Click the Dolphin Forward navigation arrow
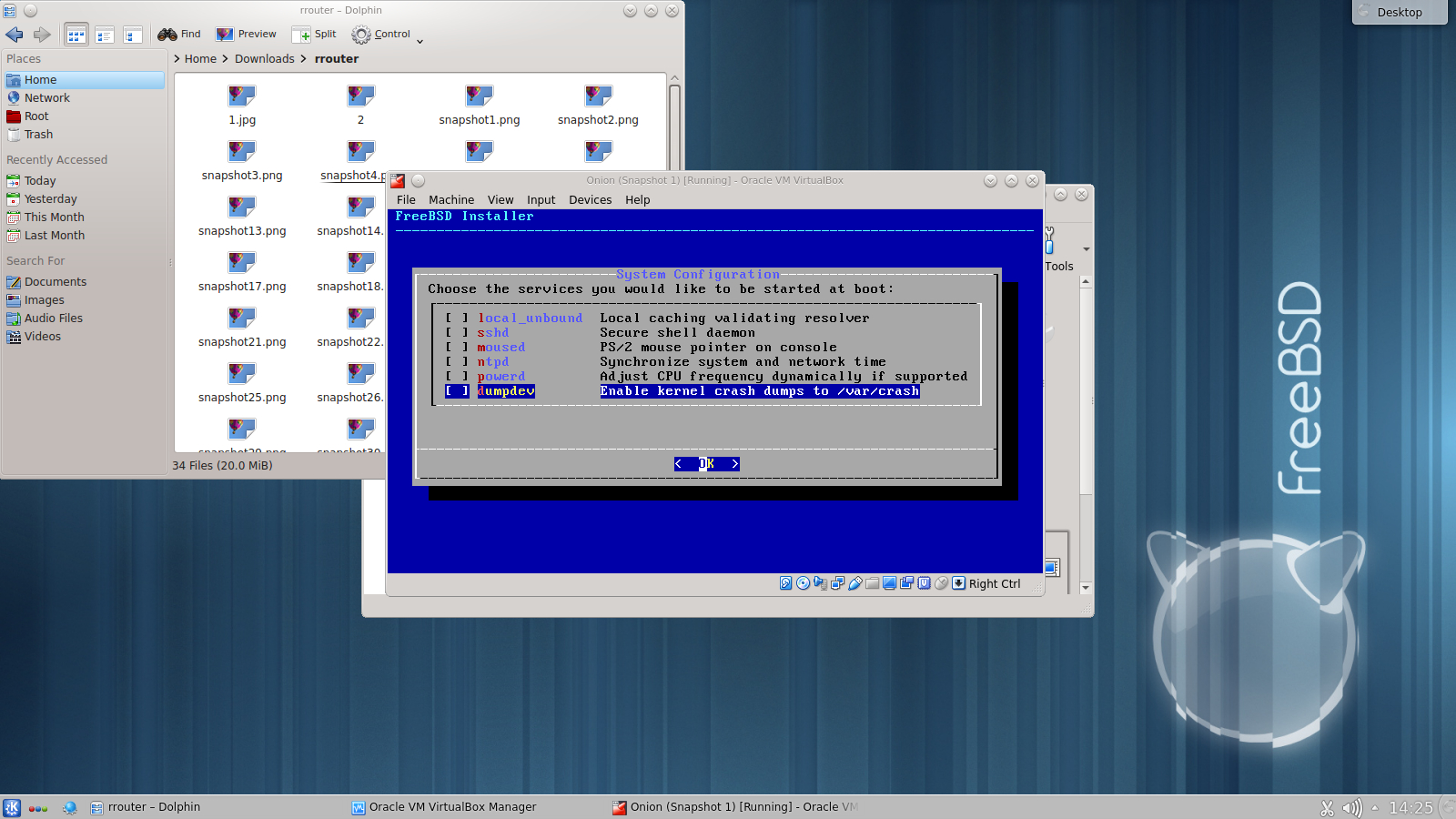 (42, 35)
